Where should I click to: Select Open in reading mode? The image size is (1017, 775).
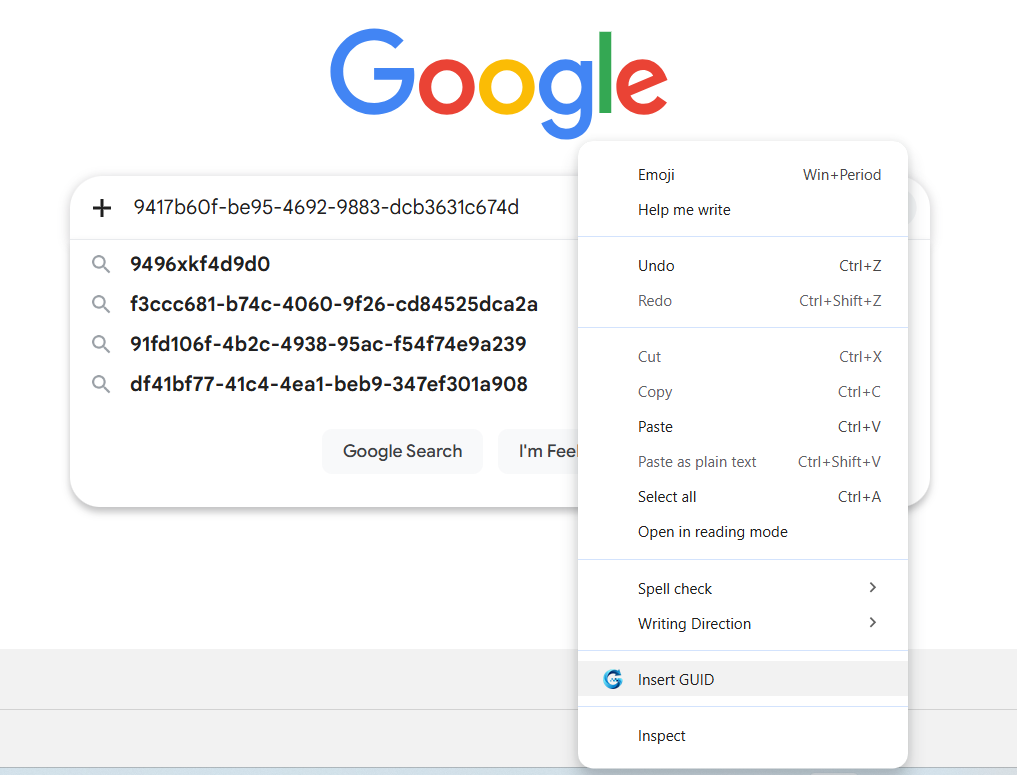712,532
